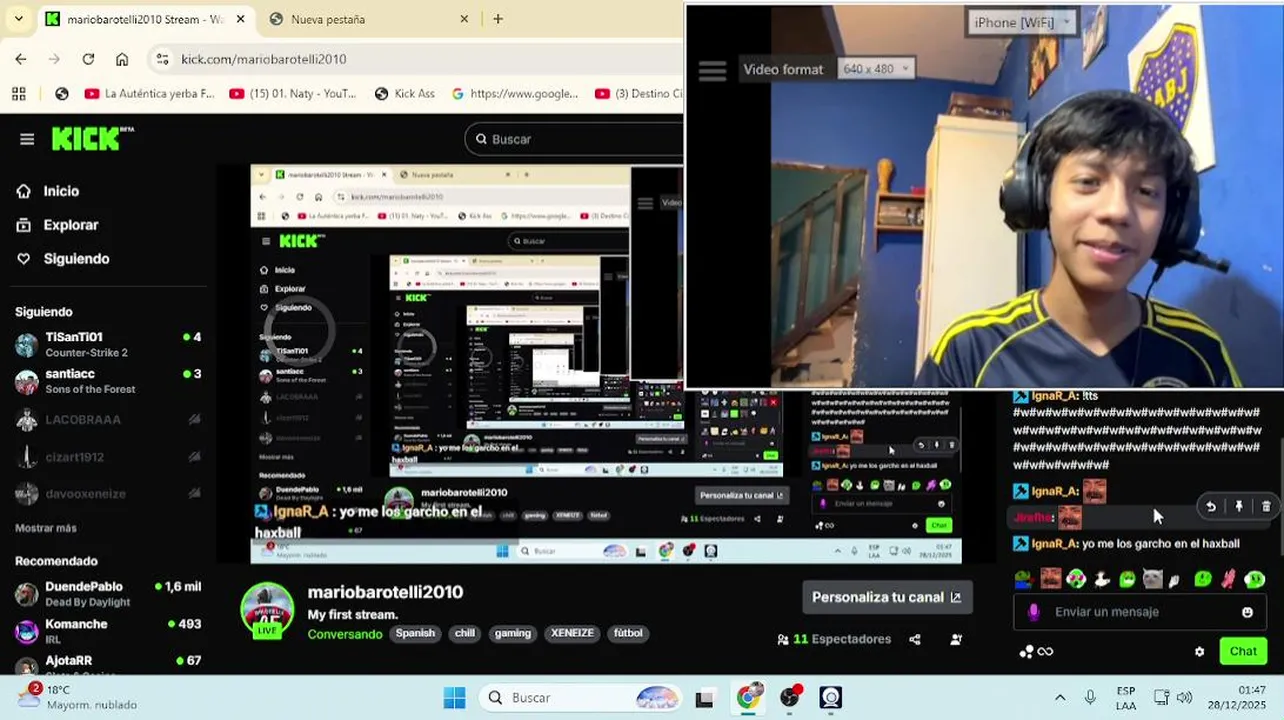The width and height of the screenshot is (1284, 720).
Task: Go back in the browser
Action: [x=21, y=59]
